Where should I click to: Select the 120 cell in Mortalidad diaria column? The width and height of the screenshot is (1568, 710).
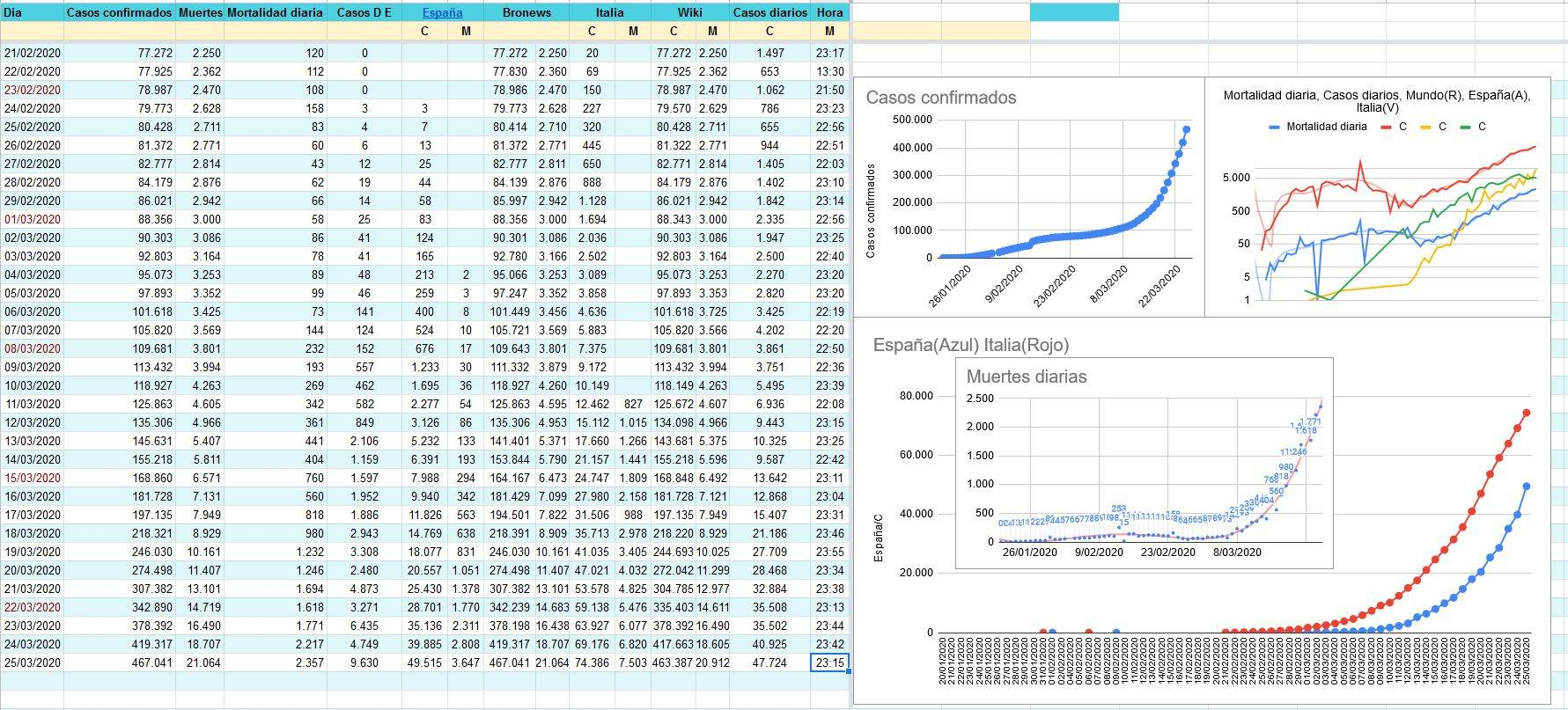[x=276, y=53]
